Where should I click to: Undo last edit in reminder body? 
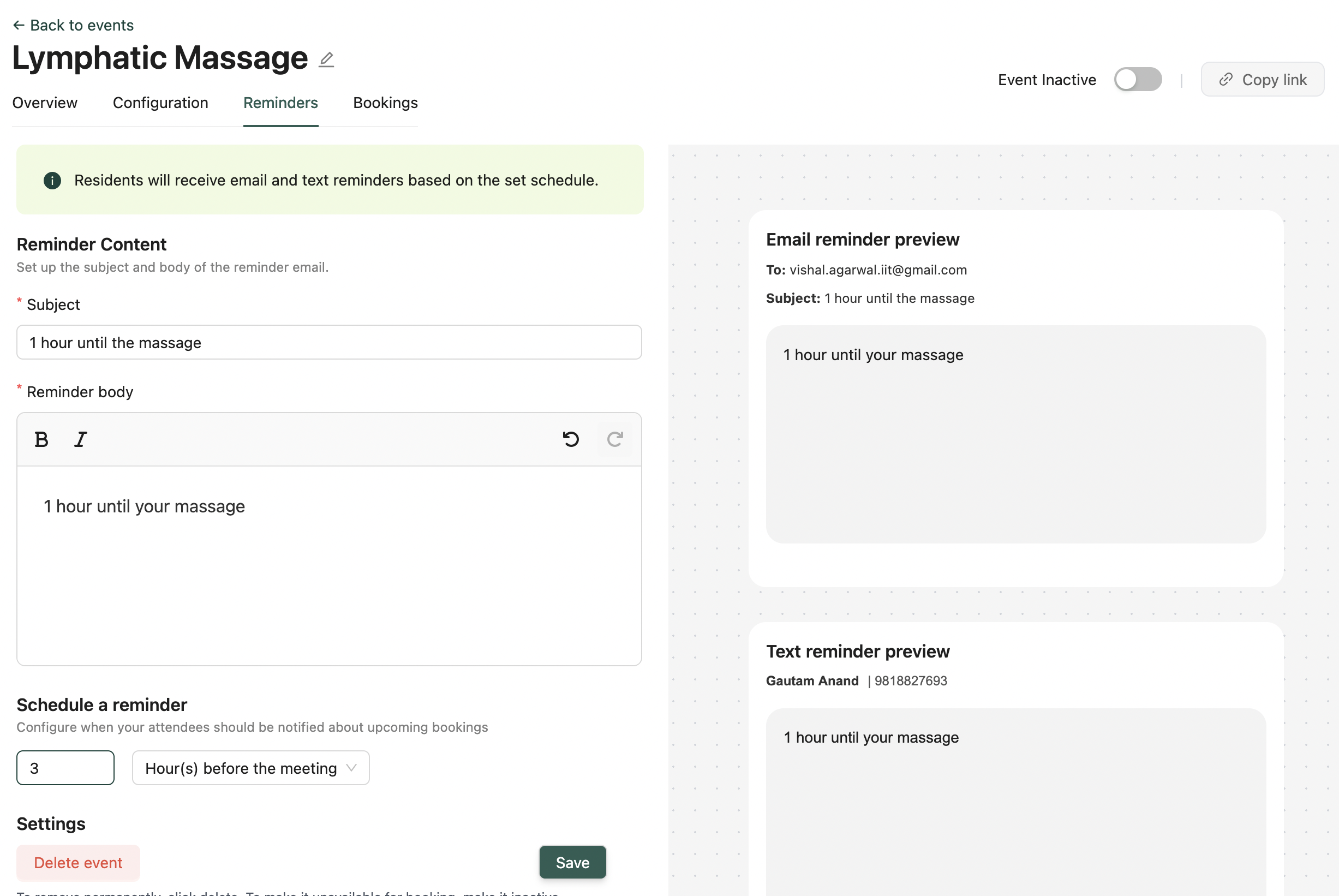571,439
